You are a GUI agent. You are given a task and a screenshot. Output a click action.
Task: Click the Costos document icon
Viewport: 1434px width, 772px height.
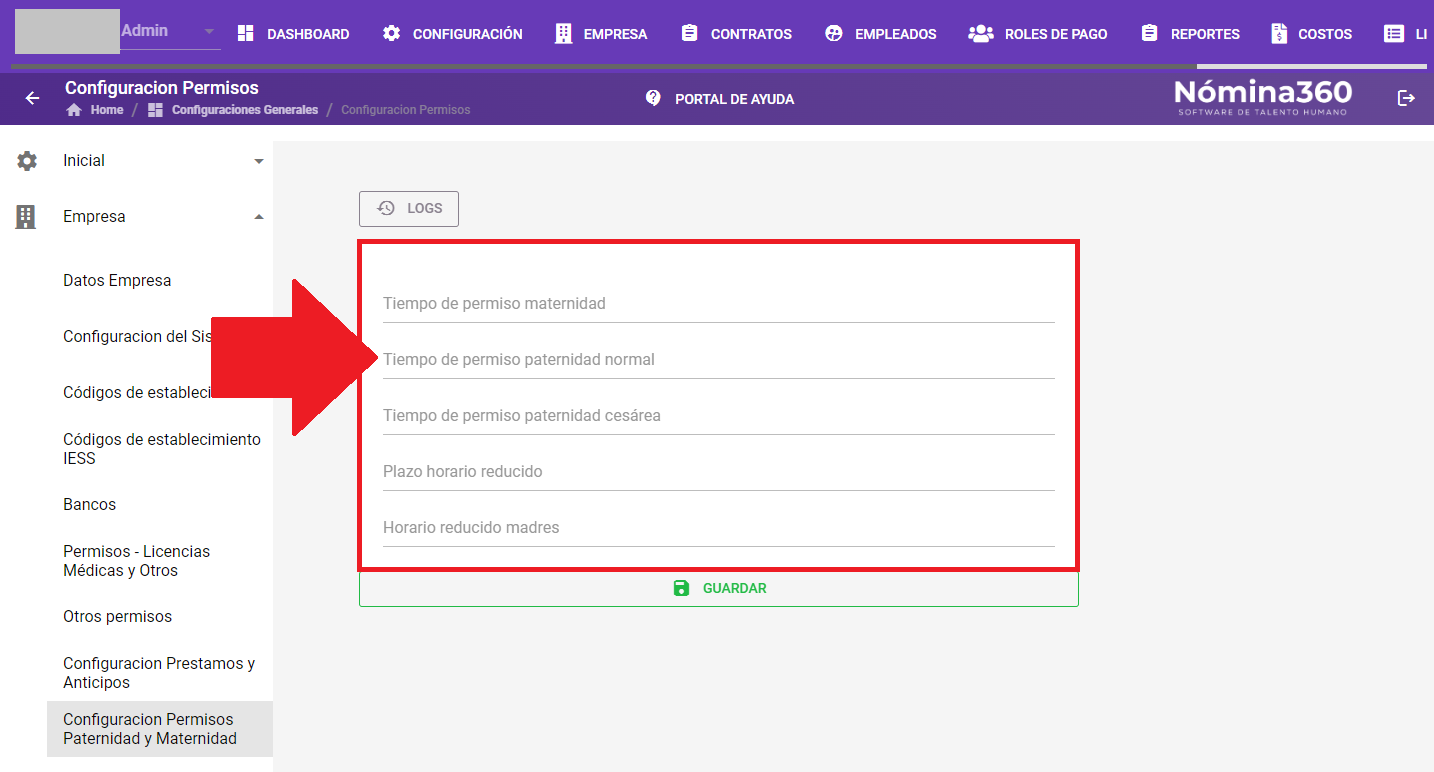coord(1279,33)
